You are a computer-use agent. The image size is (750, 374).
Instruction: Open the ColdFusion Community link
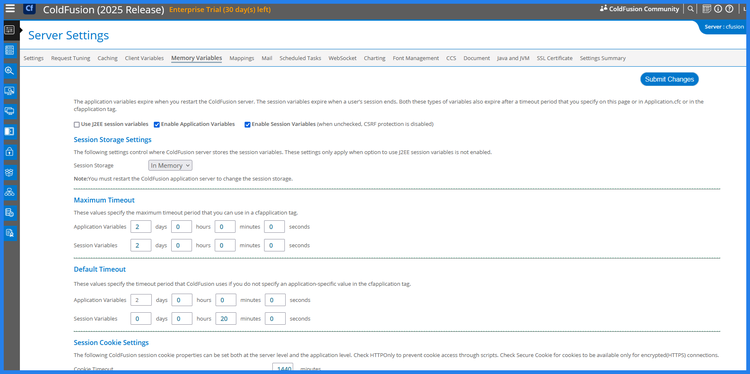(x=644, y=9)
